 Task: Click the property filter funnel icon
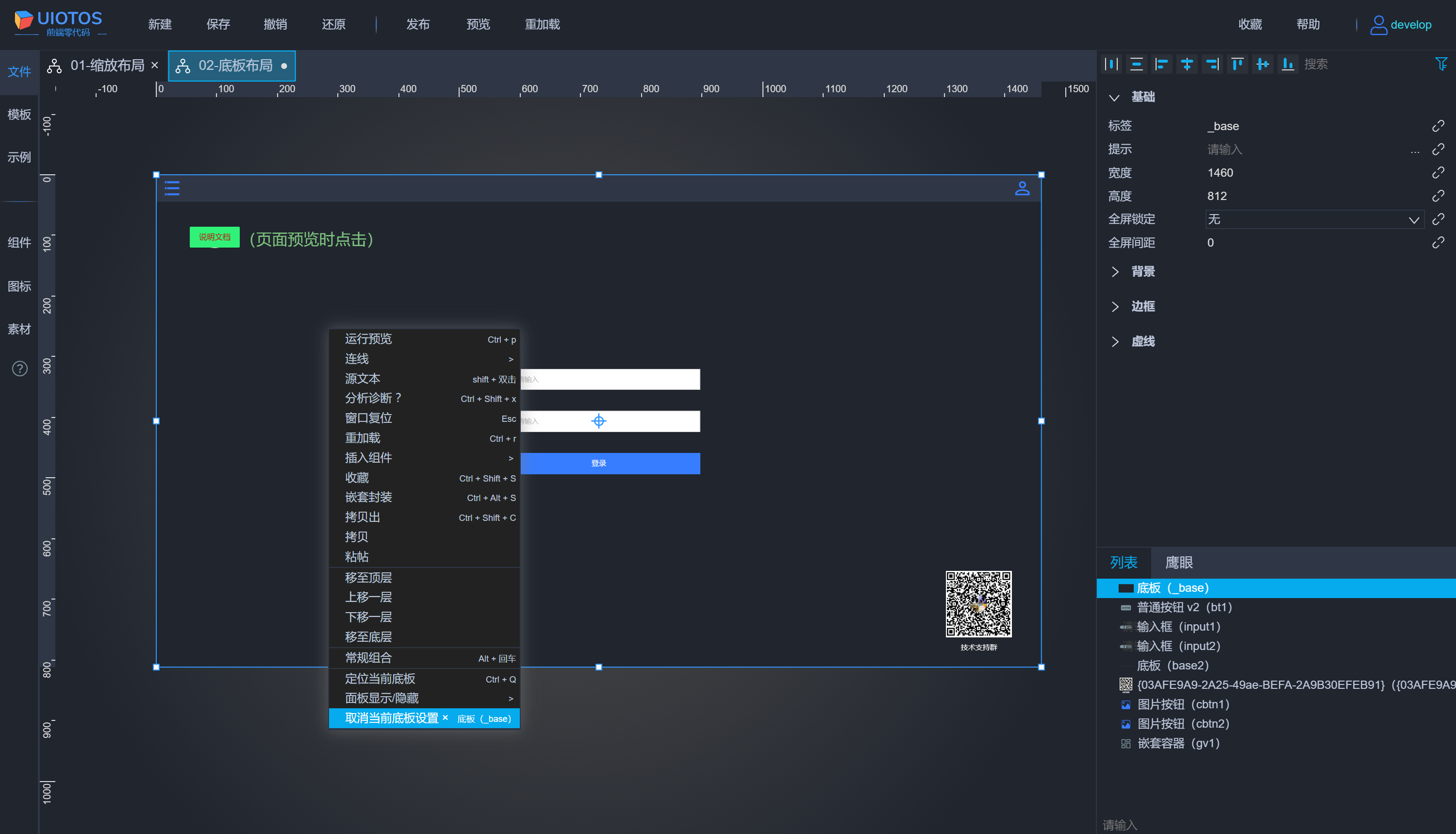tap(1440, 64)
